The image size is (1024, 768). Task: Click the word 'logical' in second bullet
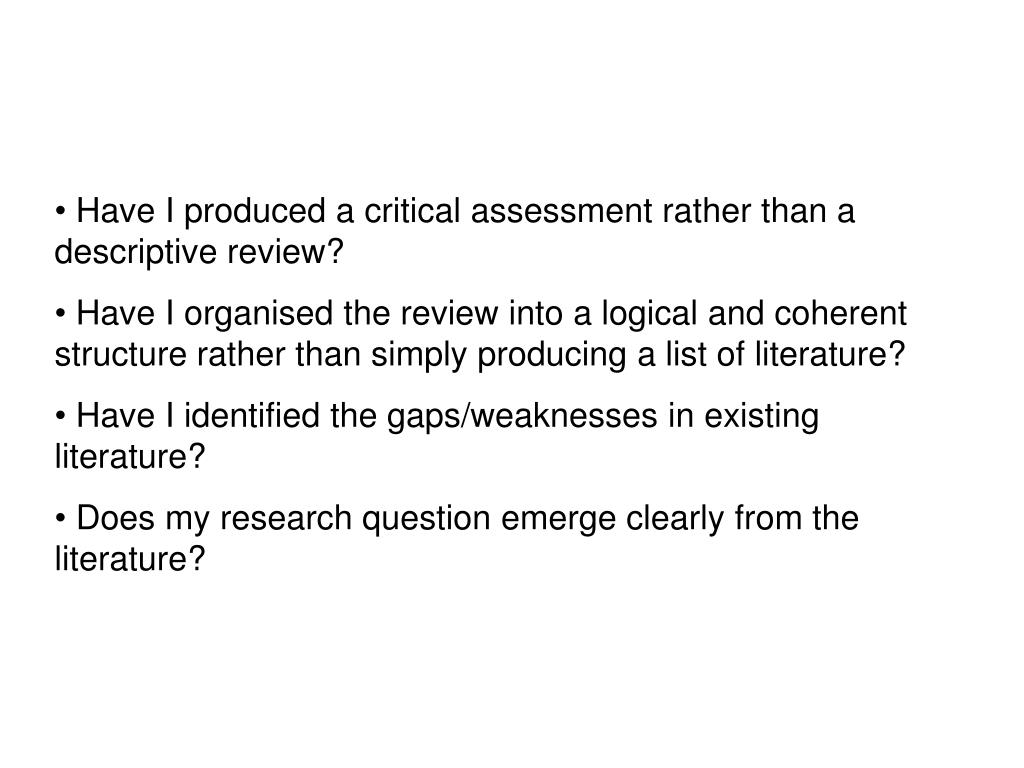pos(650,315)
